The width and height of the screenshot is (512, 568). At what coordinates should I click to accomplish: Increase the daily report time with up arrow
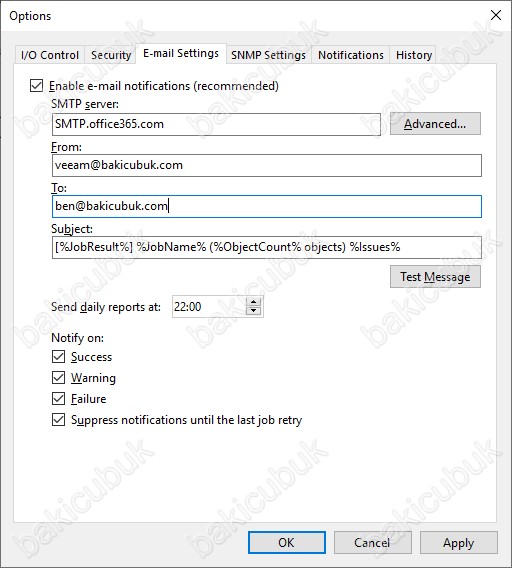click(253, 302)
